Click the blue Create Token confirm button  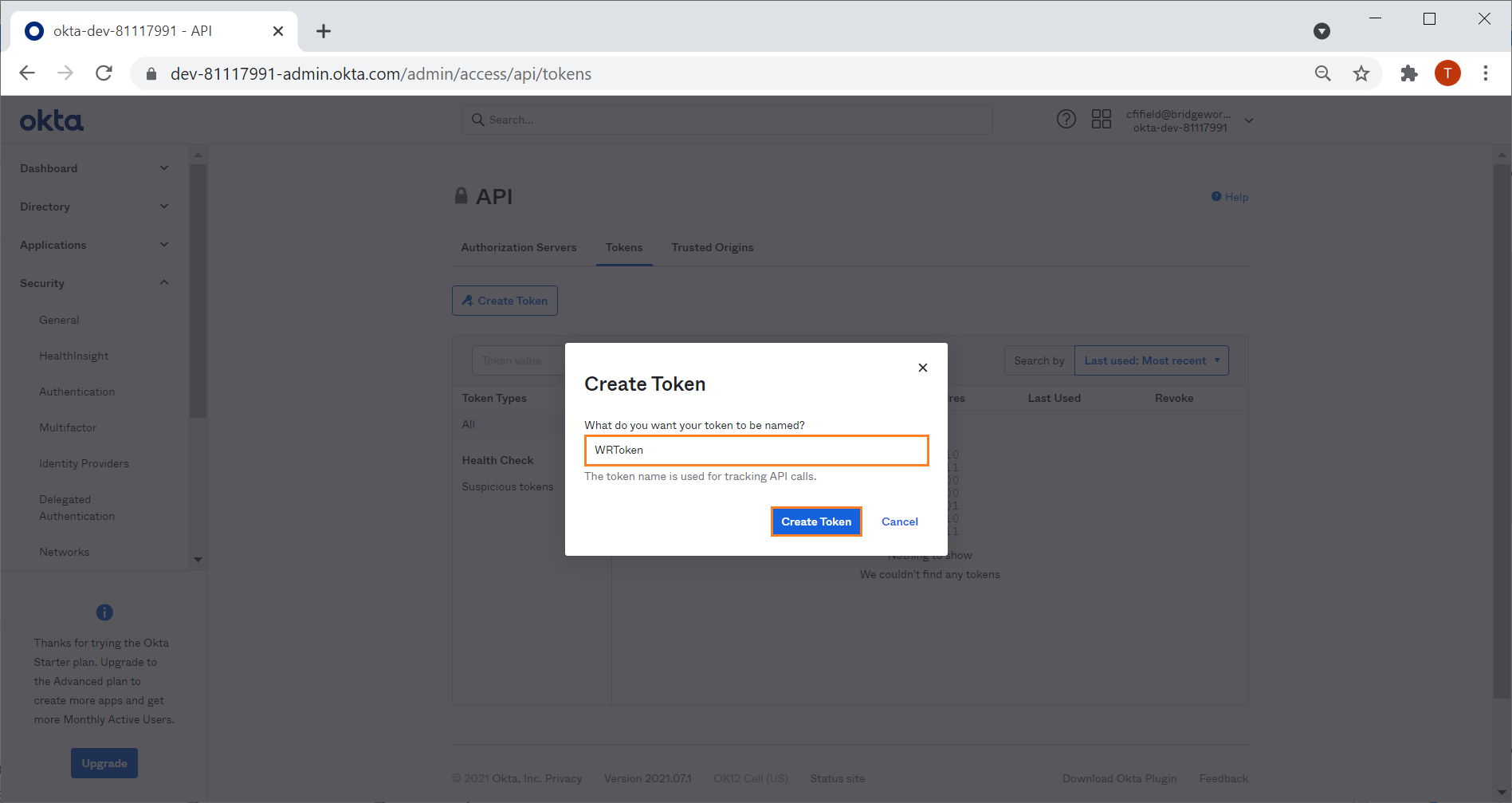click(816, 522)
